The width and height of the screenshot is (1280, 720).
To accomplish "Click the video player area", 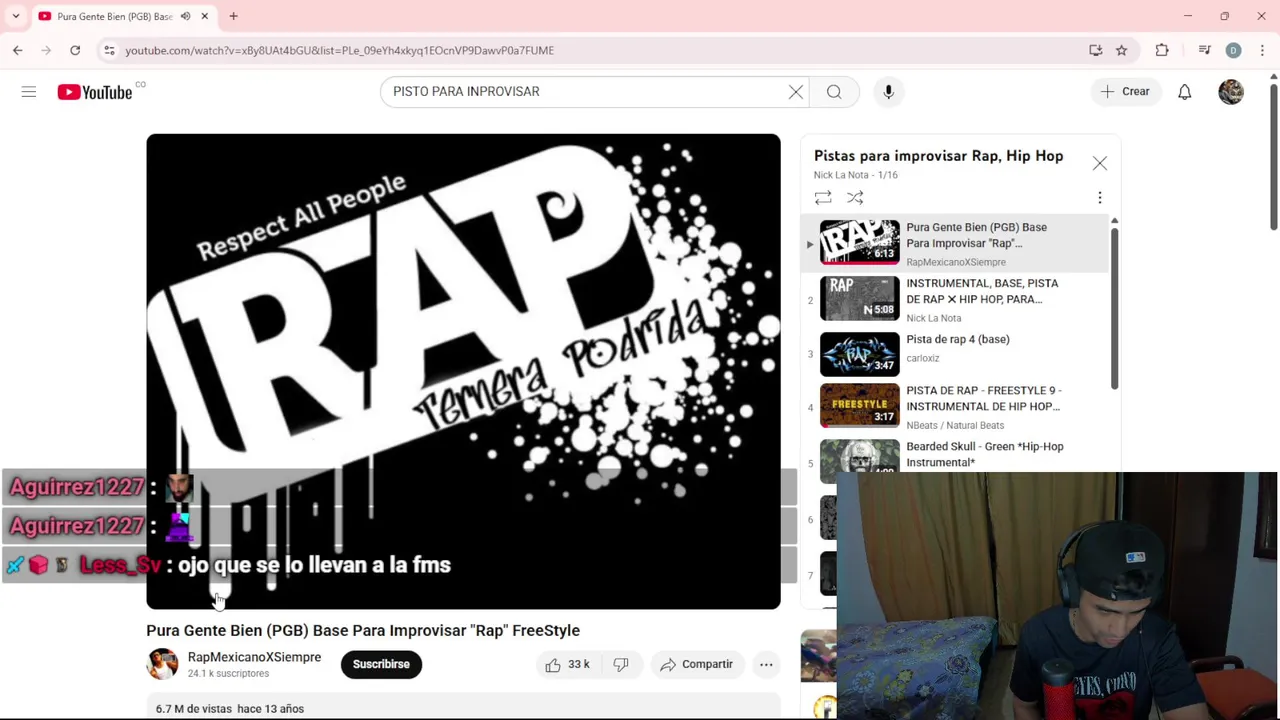I will pos(463,371).
